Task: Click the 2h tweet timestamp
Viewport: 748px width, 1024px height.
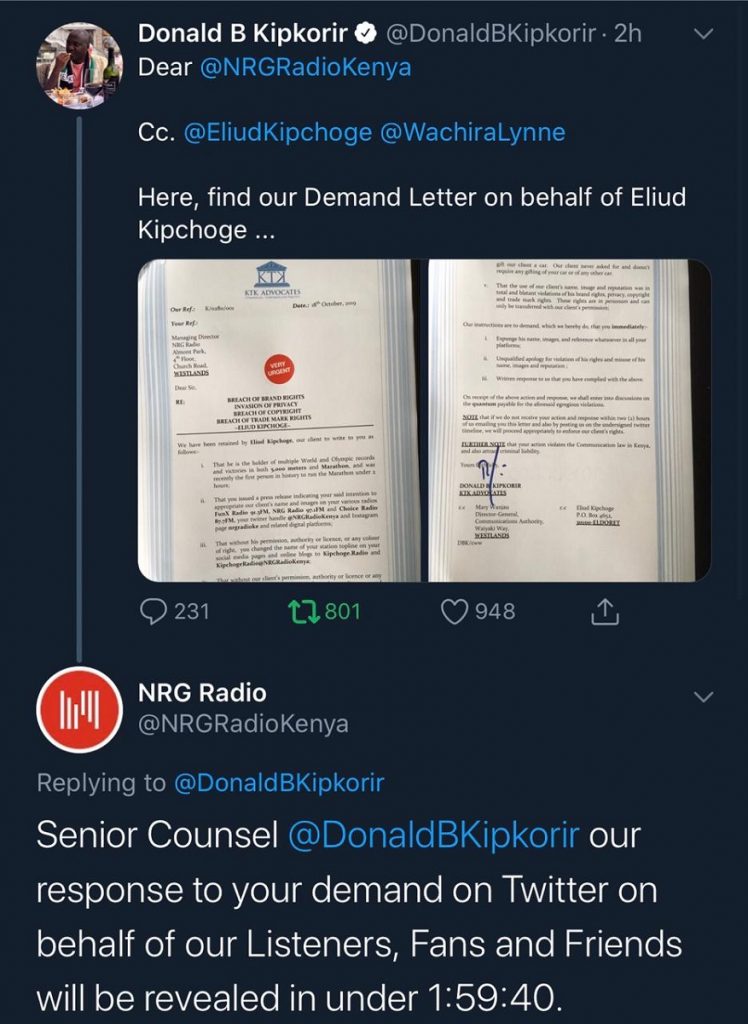Action: [627, 33]
